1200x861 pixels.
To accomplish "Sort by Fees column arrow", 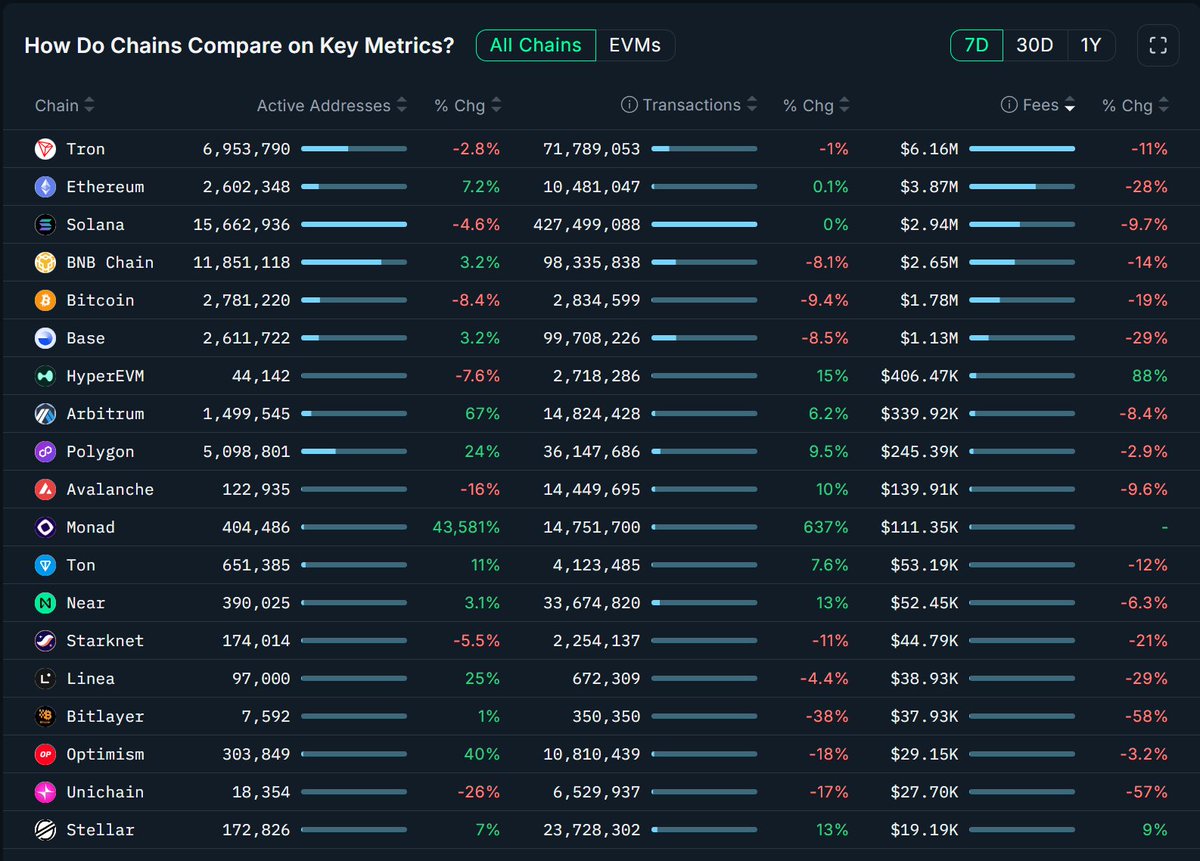I will (1070, 105).
